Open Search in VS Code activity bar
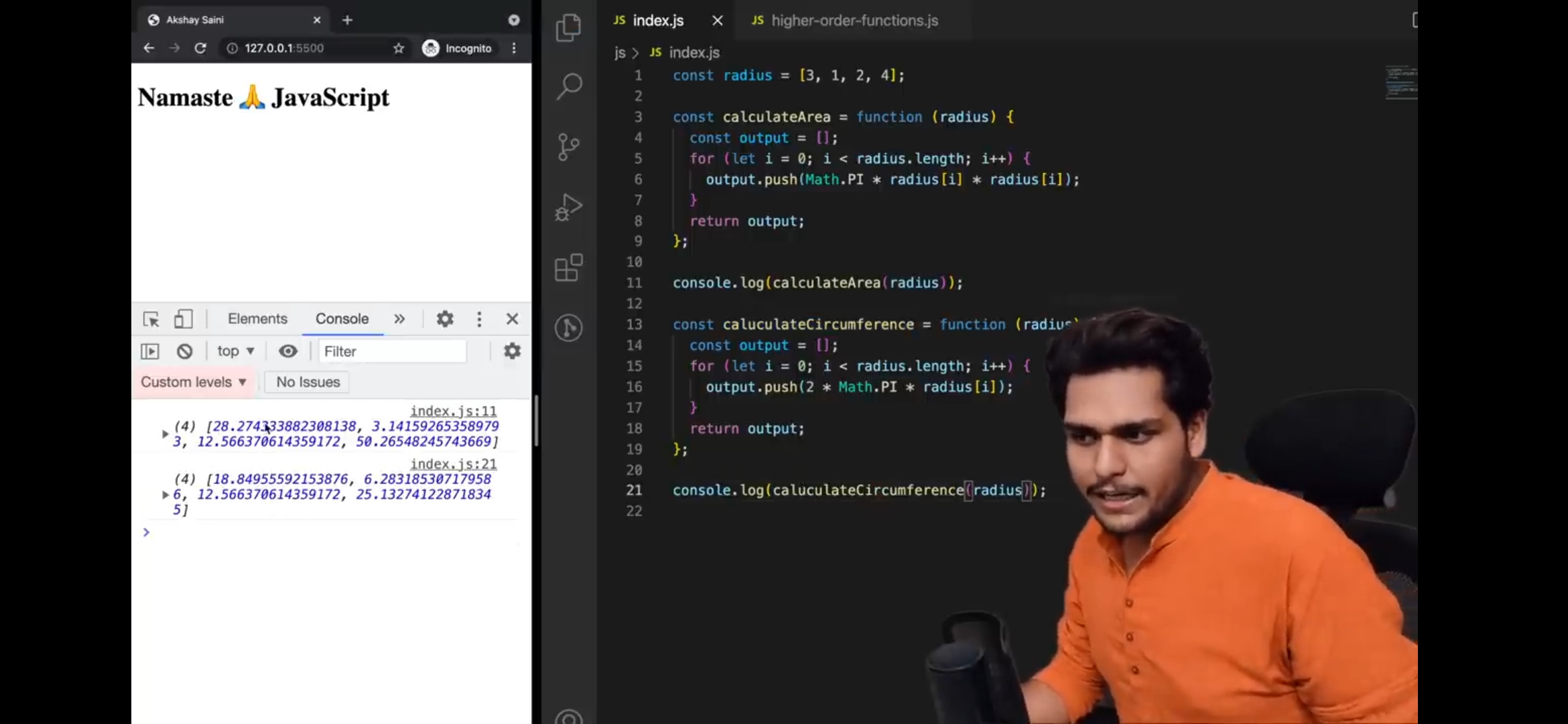The height and width of the screenshot is (724, 1568). [x=568, y=86]
